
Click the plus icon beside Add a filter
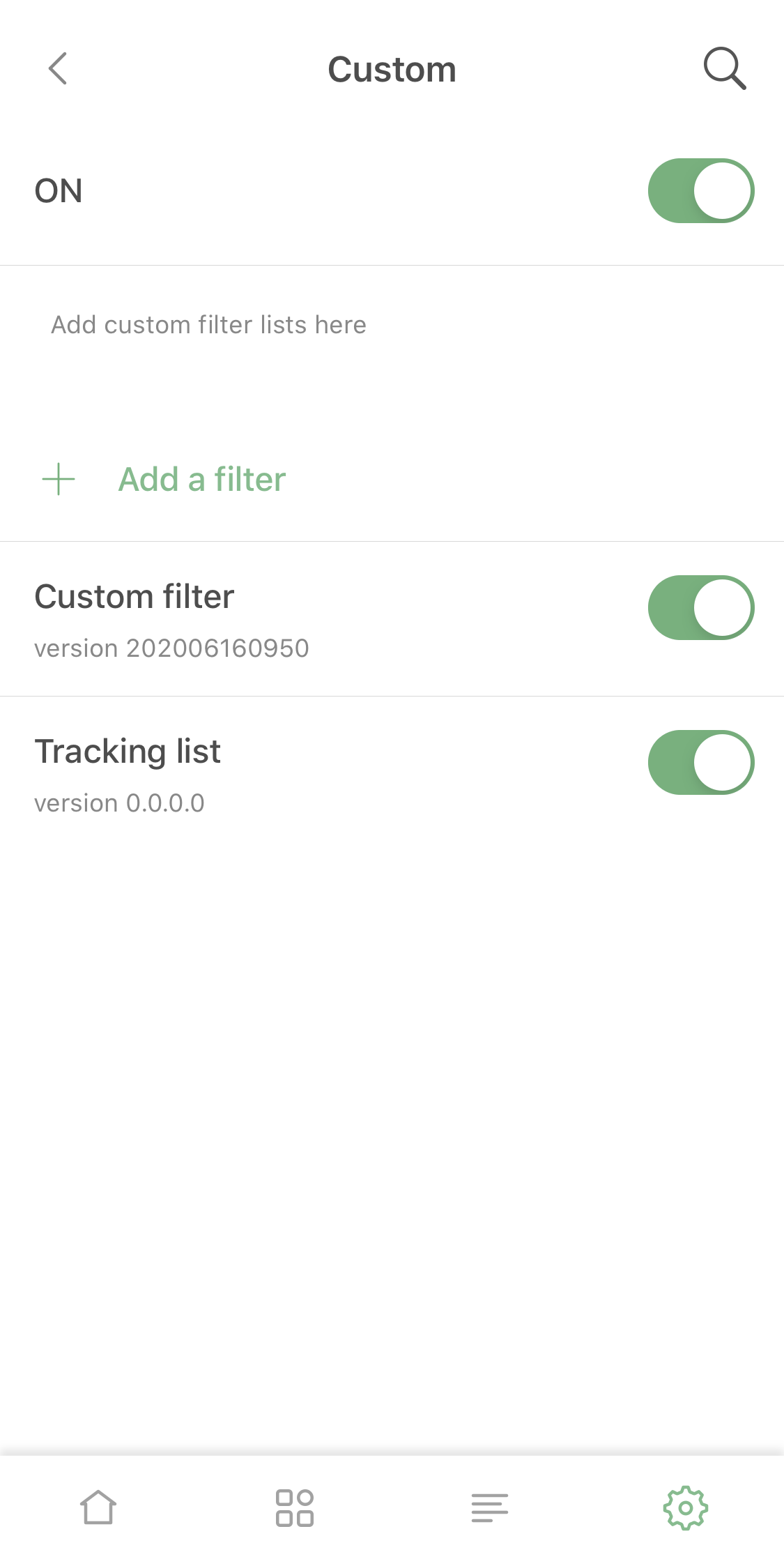[x=59, y=480]
